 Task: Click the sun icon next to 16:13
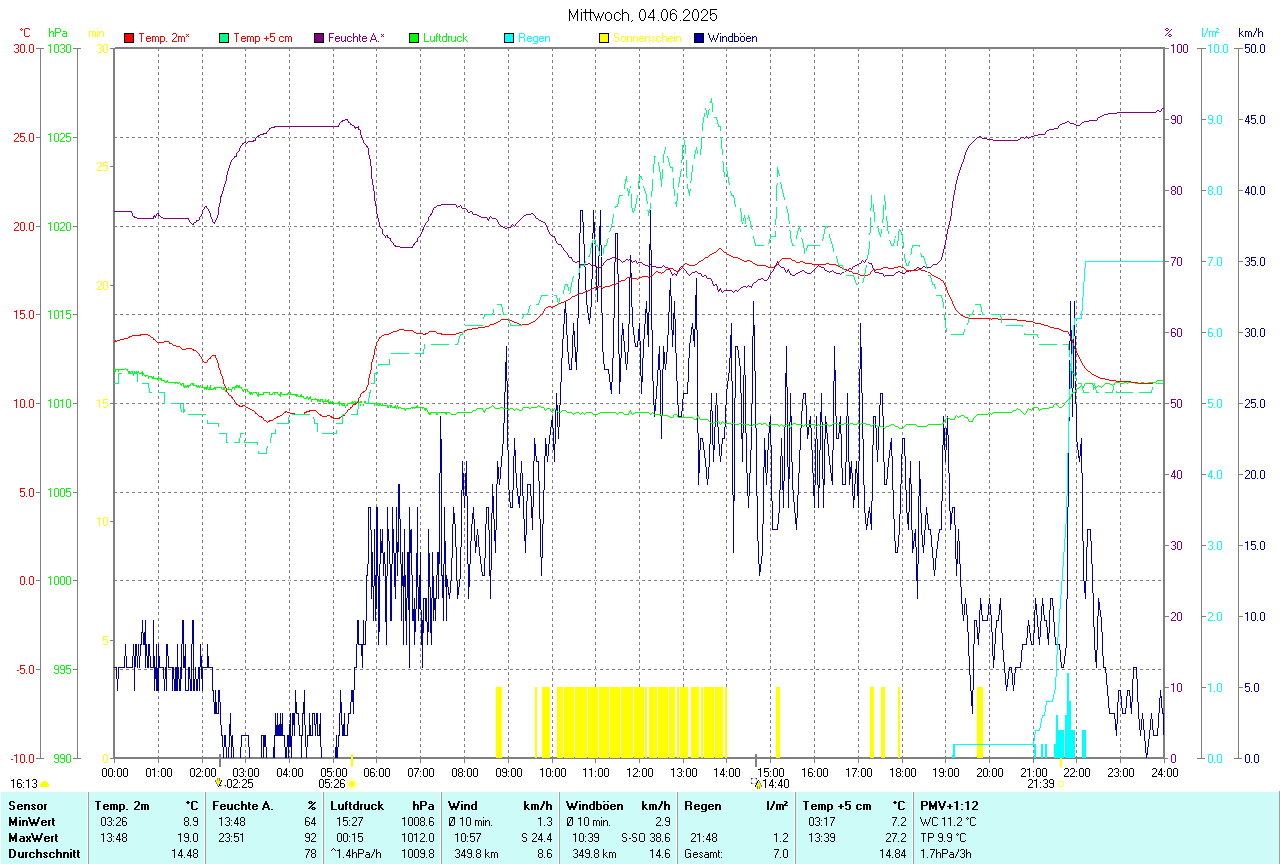coord(44,785)
